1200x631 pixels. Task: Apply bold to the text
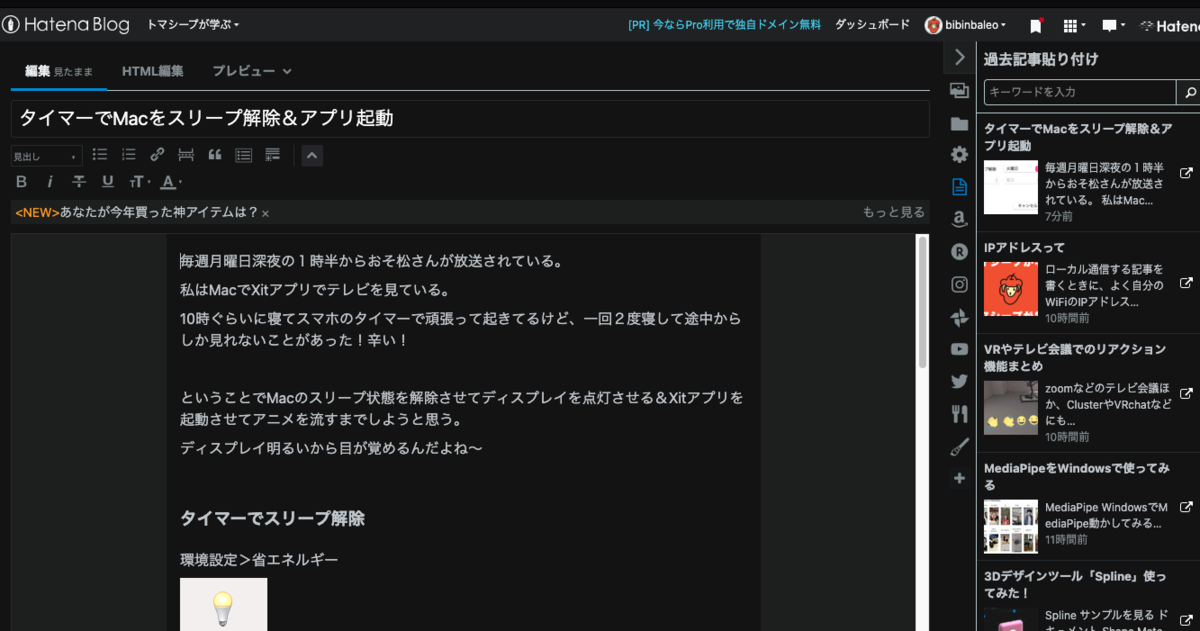pos(22,182)
